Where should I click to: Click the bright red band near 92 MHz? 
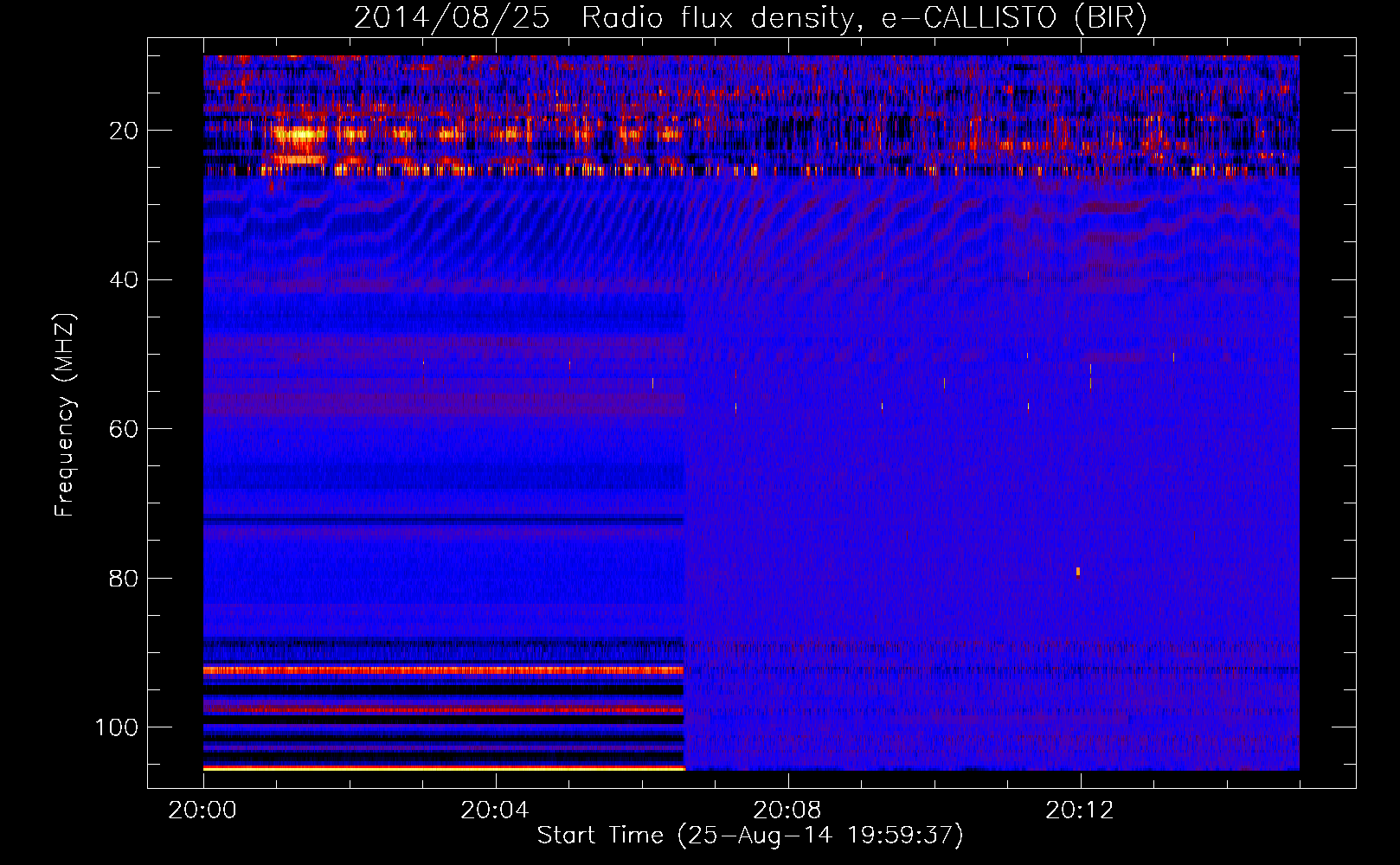point(443,670)
